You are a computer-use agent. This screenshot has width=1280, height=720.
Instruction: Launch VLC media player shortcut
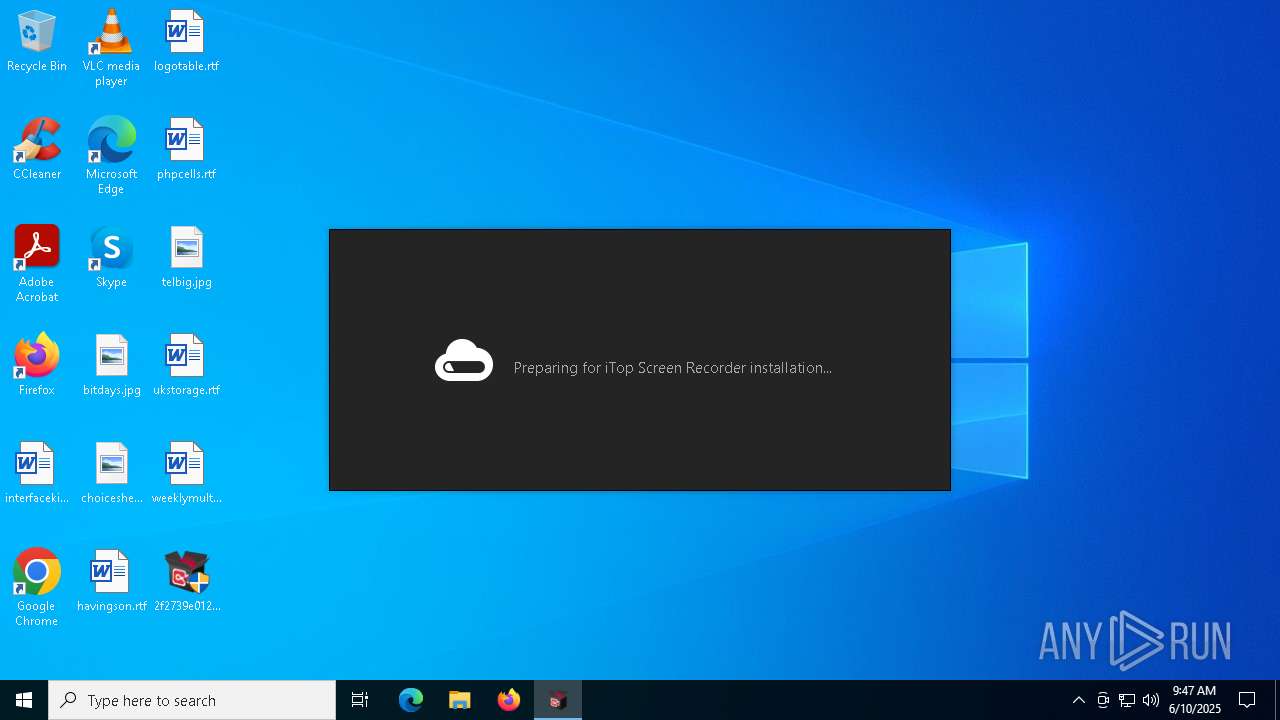pos(111,48)
